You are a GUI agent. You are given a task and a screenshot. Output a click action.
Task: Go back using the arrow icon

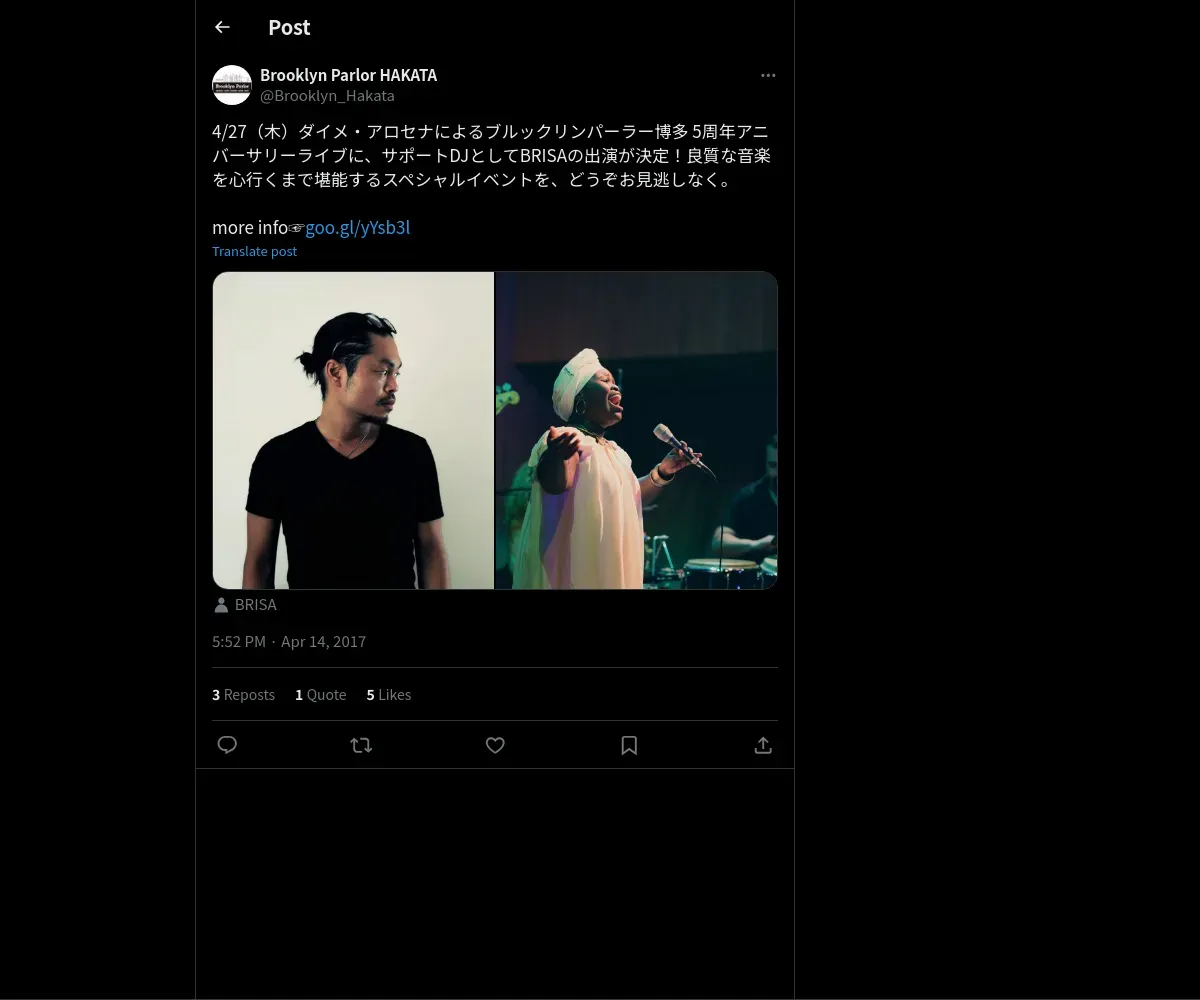222,27
